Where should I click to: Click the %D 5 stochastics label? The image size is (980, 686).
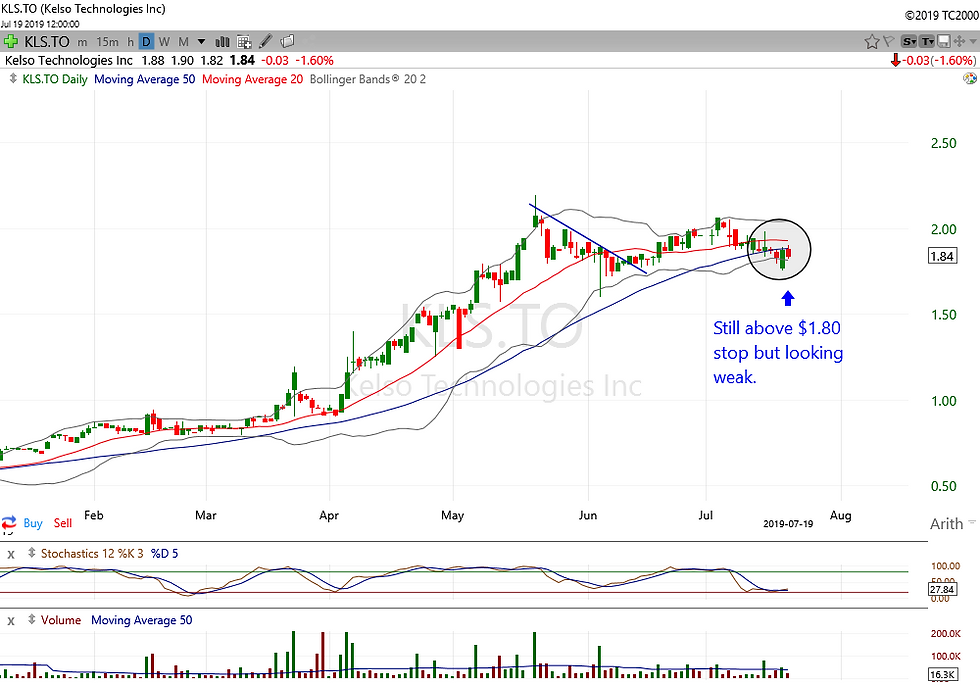tap(164, 554)
